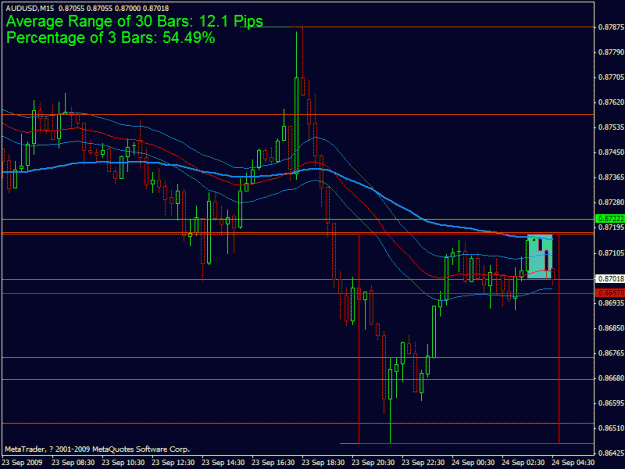Image resolution: width=625 pixels, height=469 pixels.
Task: Click the red 0.86970 price tag
Action: [610, 293]
